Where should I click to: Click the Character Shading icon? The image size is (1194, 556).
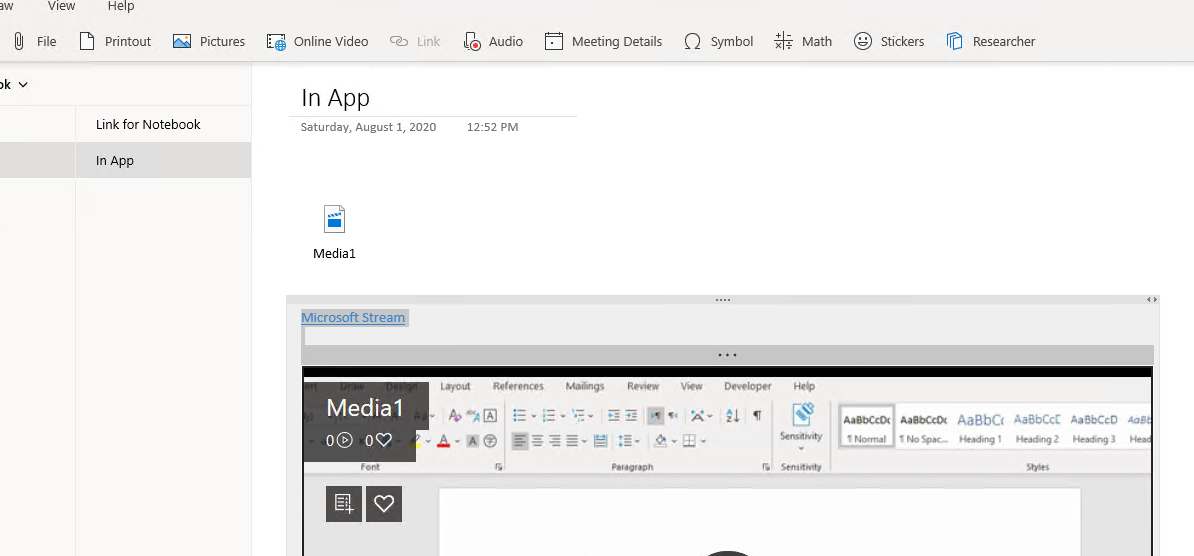coord(472,440)
